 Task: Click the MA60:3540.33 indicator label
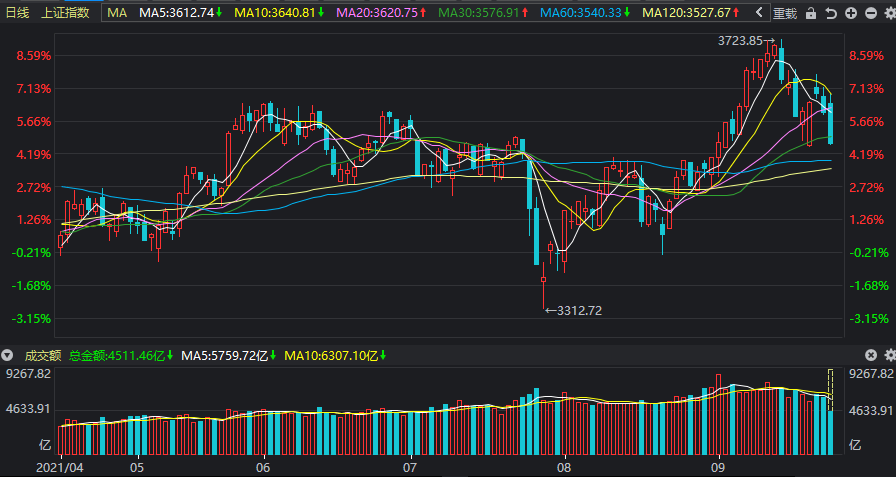tap(585, 13)
